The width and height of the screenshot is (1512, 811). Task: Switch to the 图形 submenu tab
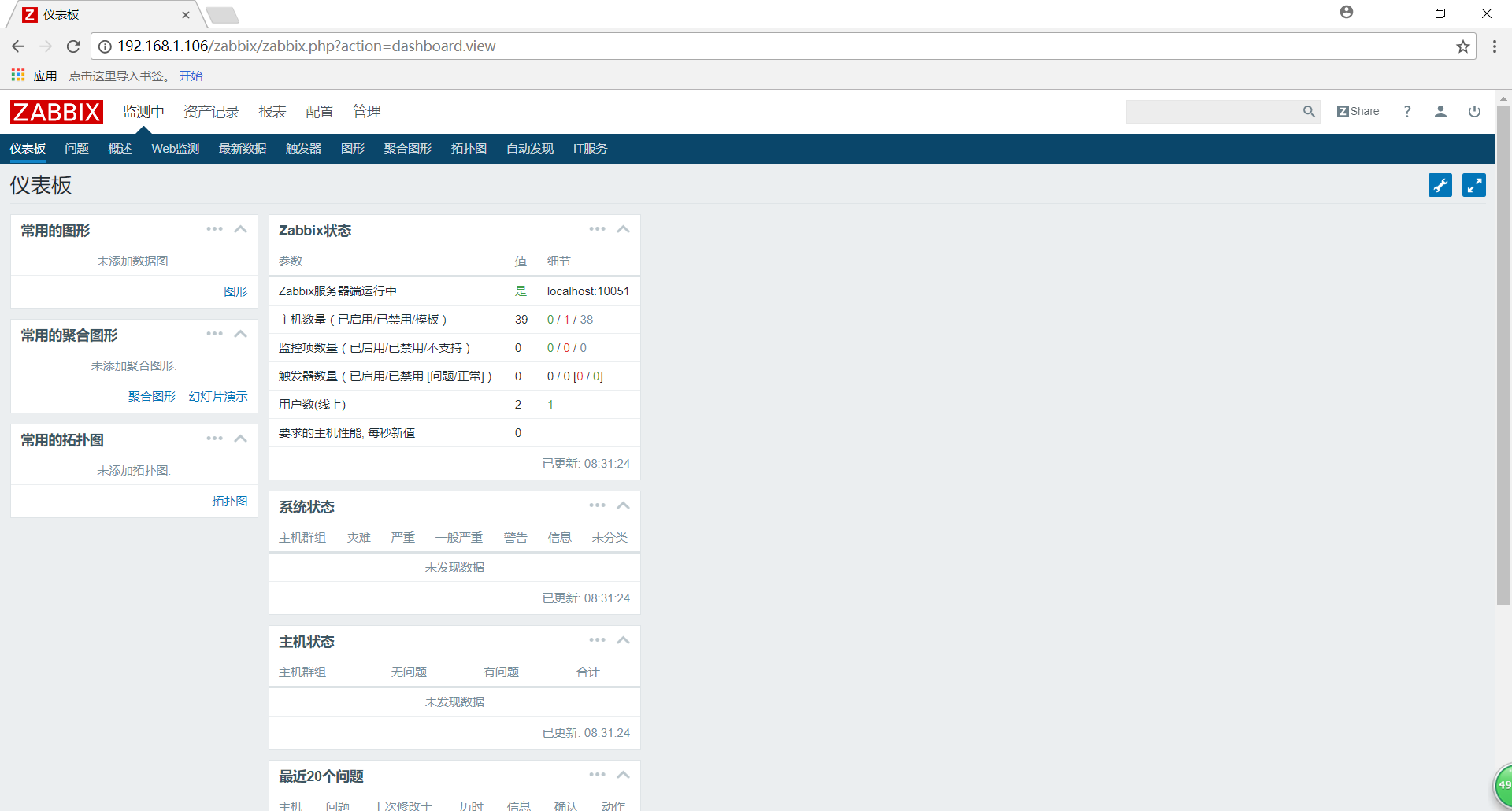[353, 149]
